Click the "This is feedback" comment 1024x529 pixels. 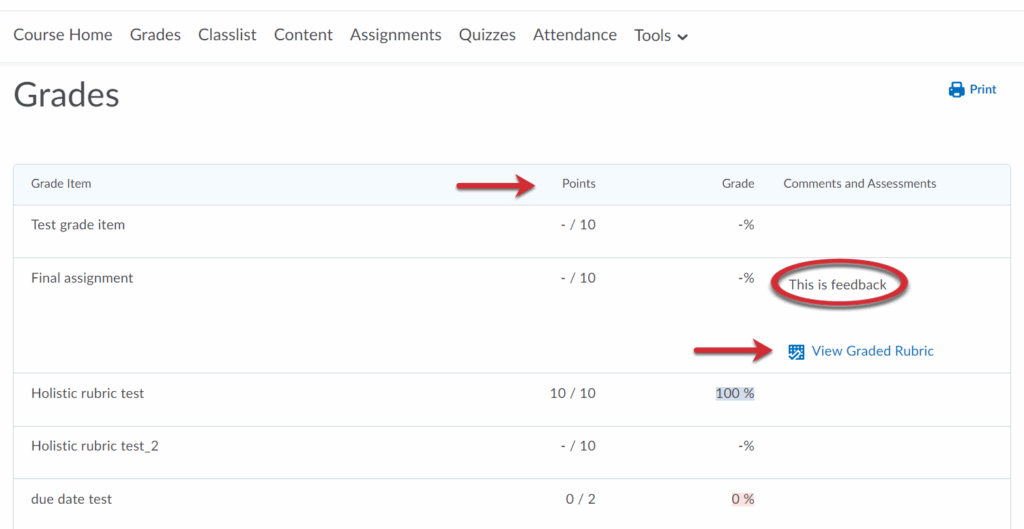[837, 285]
